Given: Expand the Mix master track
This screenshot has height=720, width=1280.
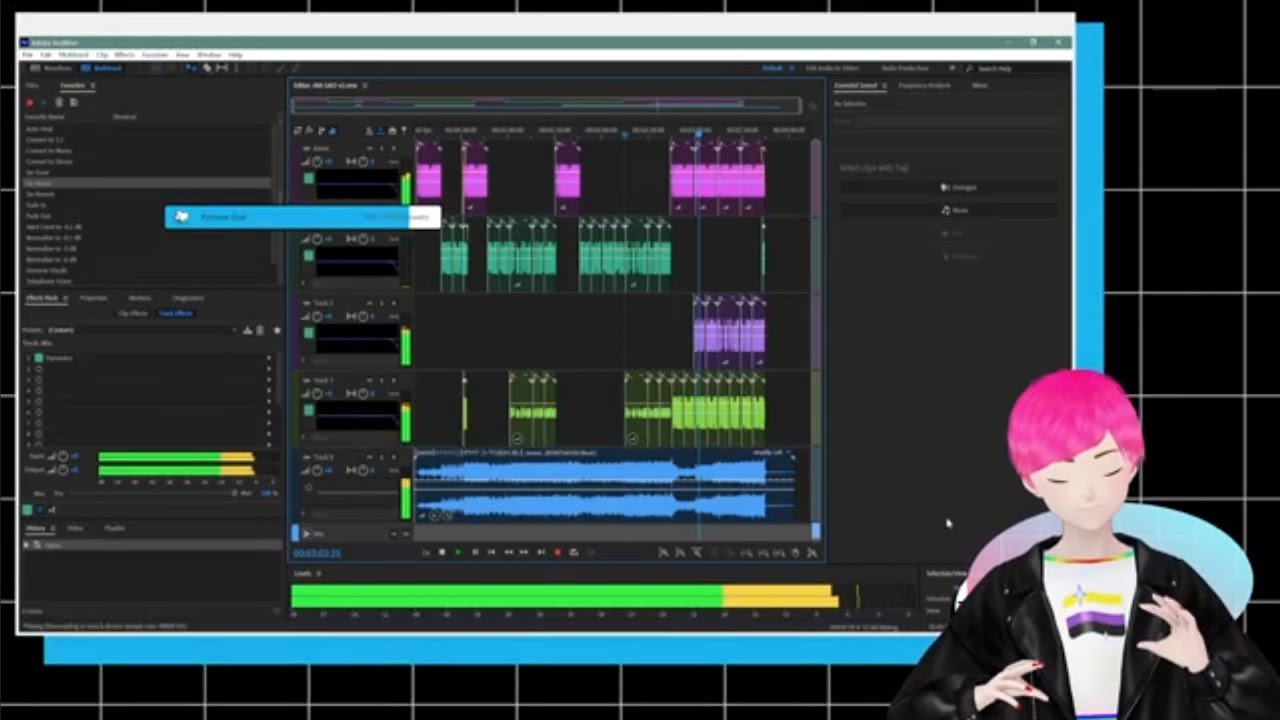Looking at the screenshot, I should pyautogui.click(x=306, y=534).
